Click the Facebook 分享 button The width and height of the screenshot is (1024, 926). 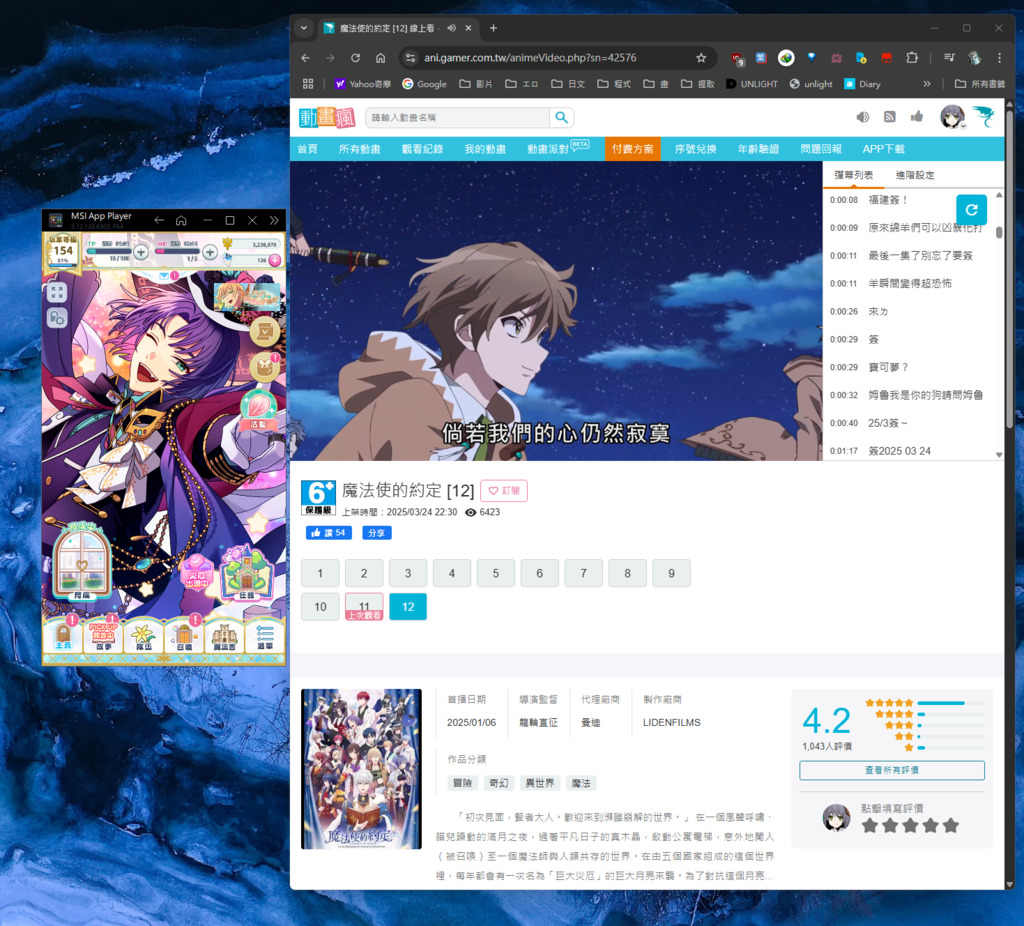[x=377, y=533]
